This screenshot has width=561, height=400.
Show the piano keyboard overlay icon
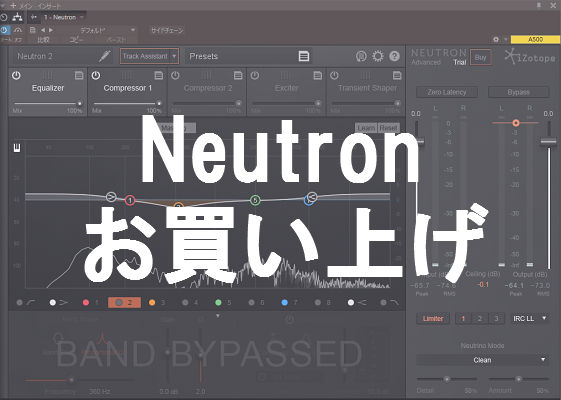tap(17, 148)
